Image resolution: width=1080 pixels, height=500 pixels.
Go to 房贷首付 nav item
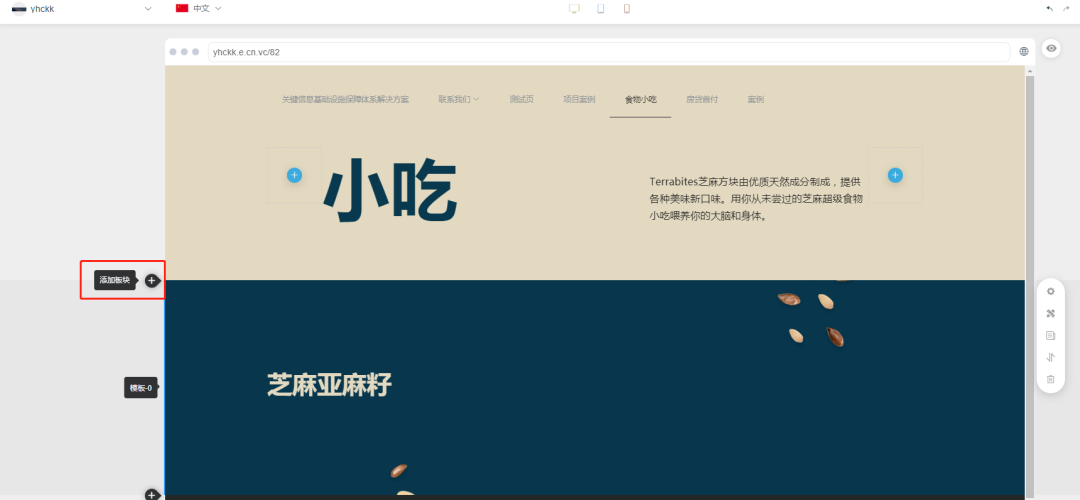[x=702, y=99]
